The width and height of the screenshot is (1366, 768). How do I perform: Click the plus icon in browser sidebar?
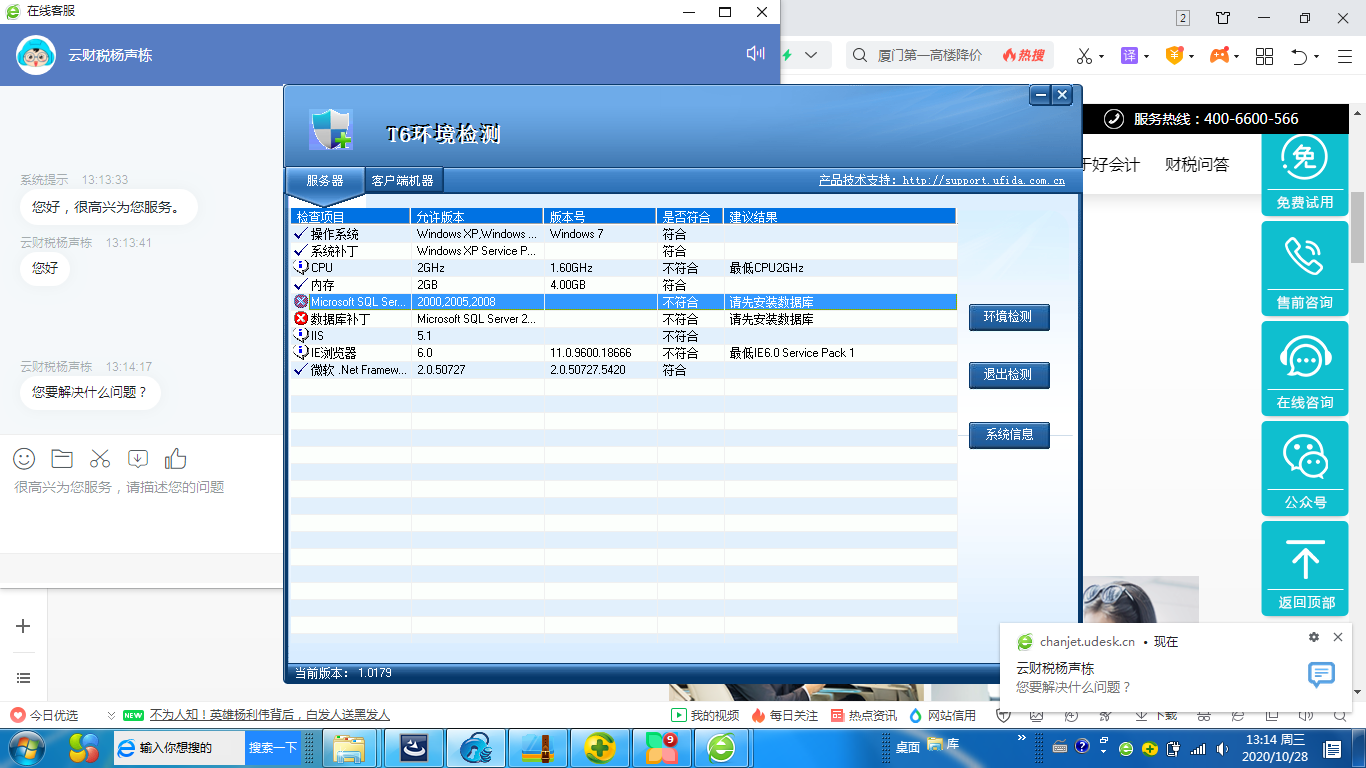point(24,626)
